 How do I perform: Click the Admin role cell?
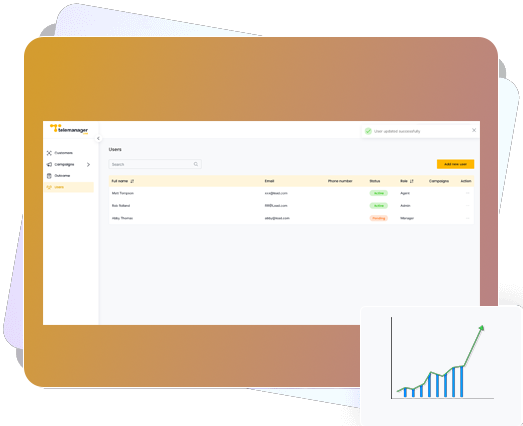(405, 205)
